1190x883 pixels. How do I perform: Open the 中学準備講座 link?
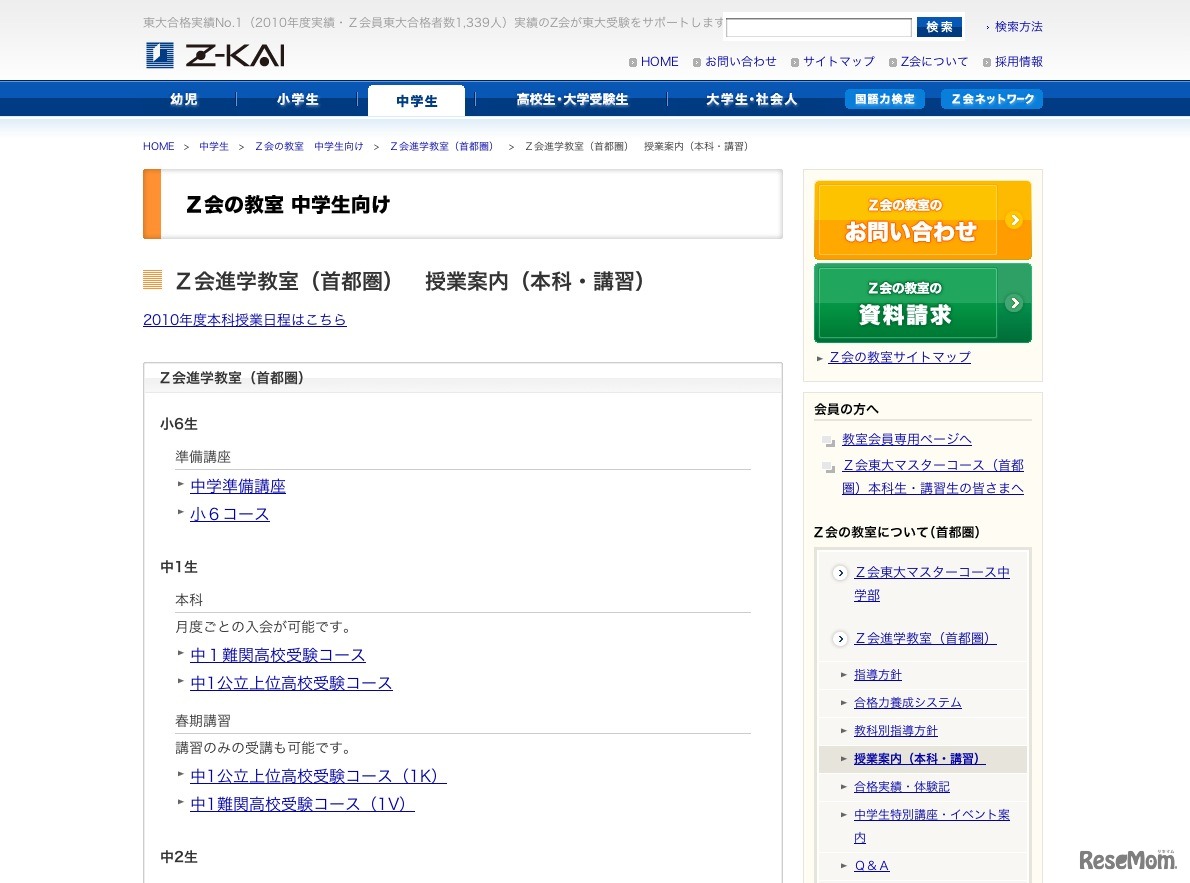[x=237, y=485]
